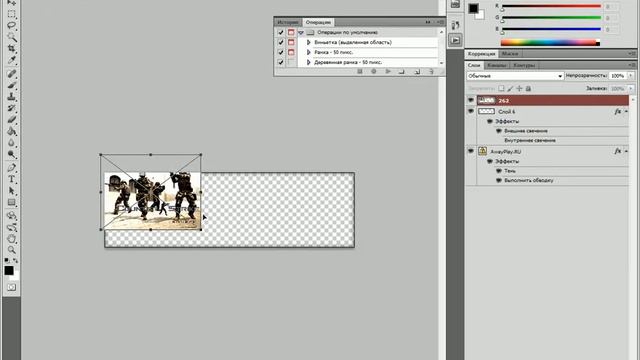Switch to the Контуры tab
This screenshot has height=360, width=640.
tap(524, 65)
